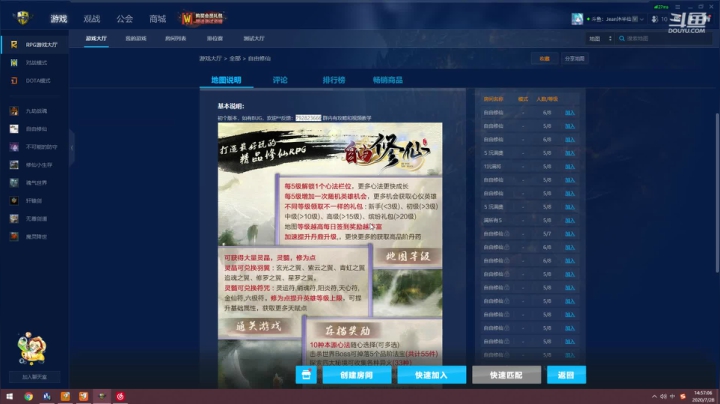720x404 pixels.
Task: Switch to the 地图说明 tab
Action: click(226, 80)
